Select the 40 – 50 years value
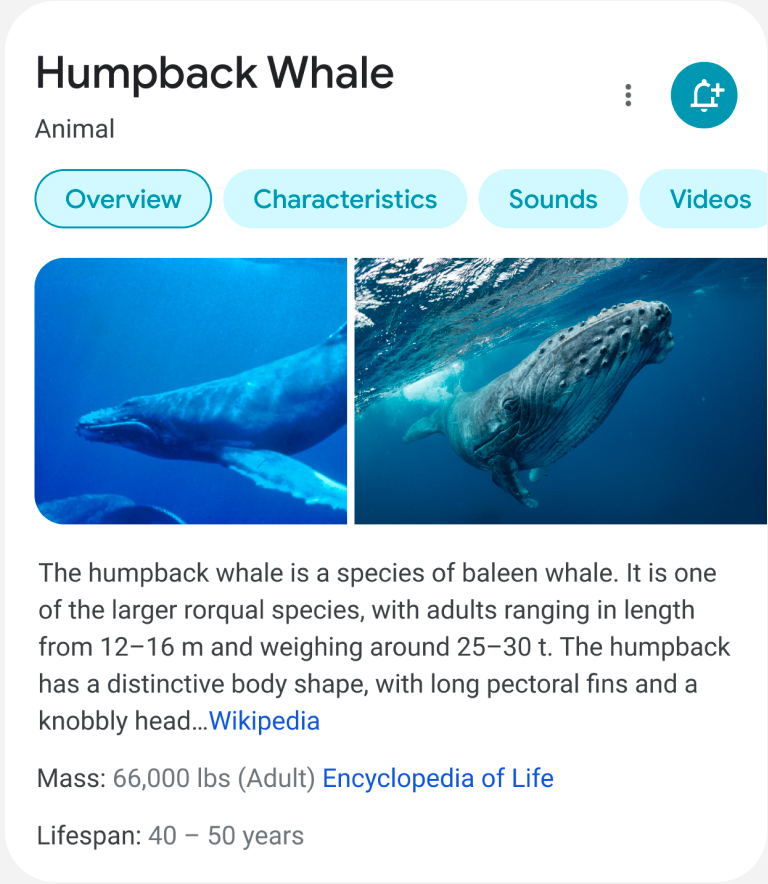The height and width of the screenshot is (884, 768). click(x=226, y=836)
